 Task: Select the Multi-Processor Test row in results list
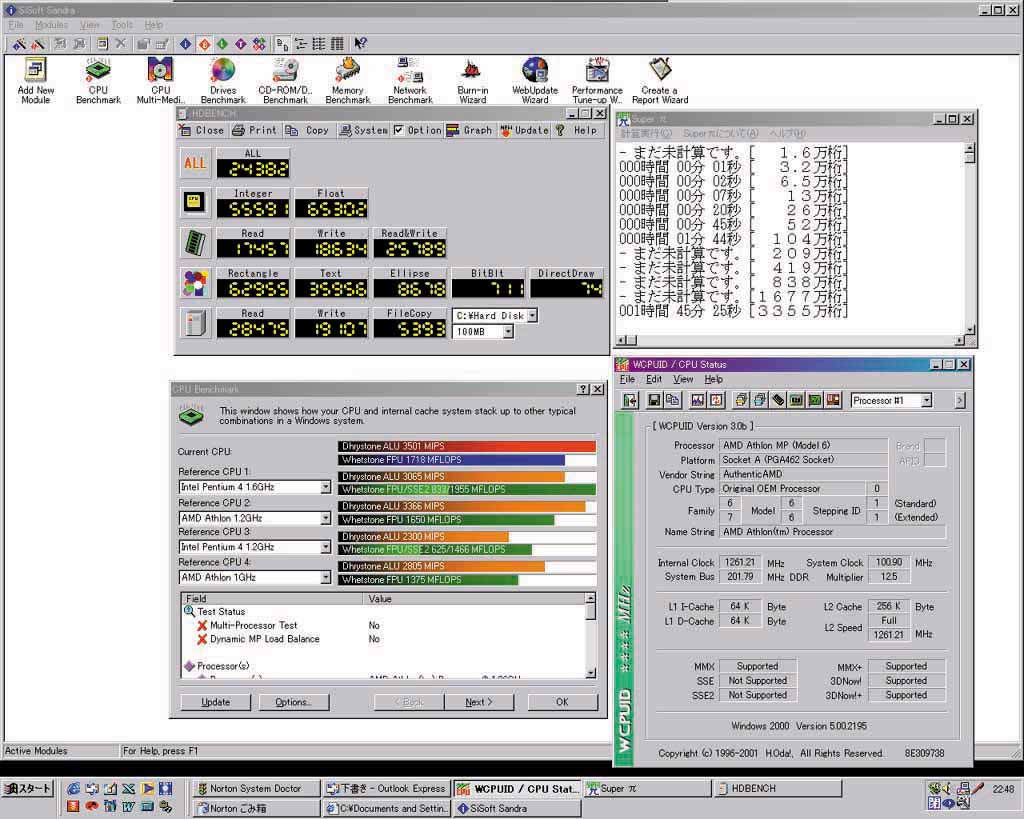(x=388, y=625)
